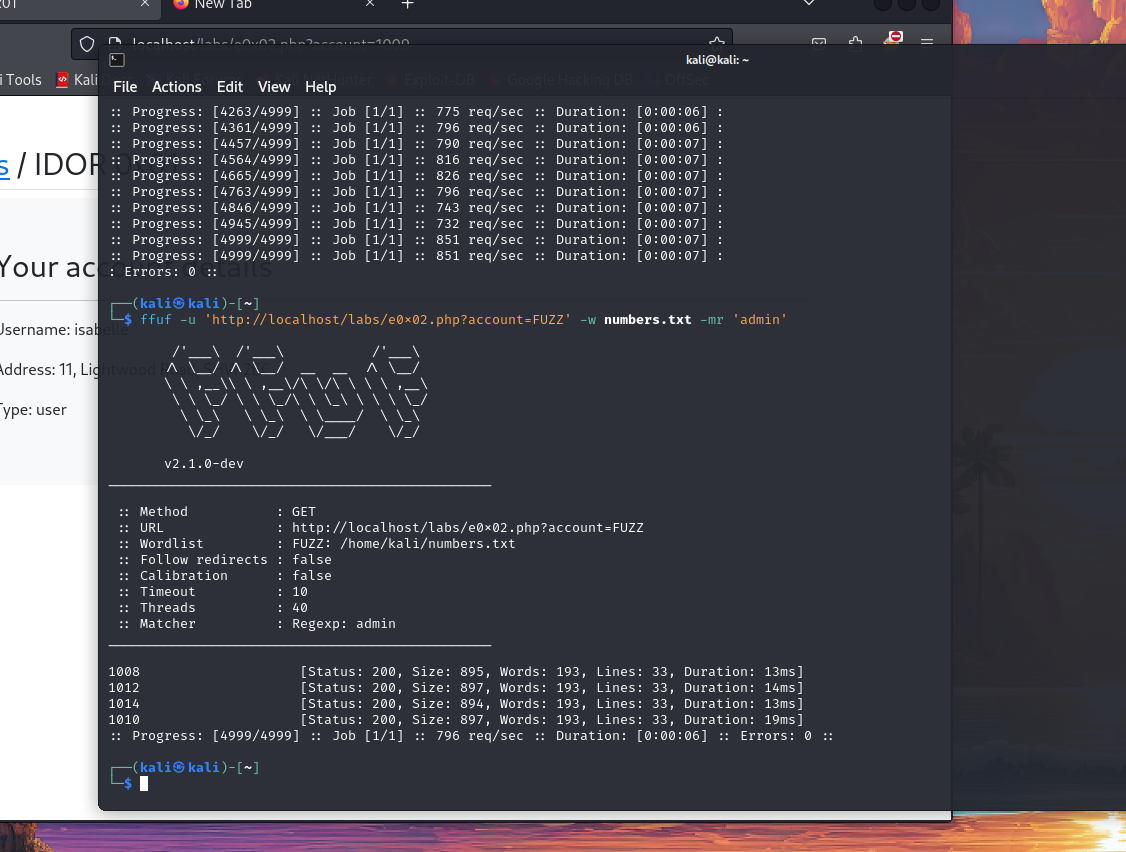
Task: Click the result row for 1012
Action: [x=456, y=687]
